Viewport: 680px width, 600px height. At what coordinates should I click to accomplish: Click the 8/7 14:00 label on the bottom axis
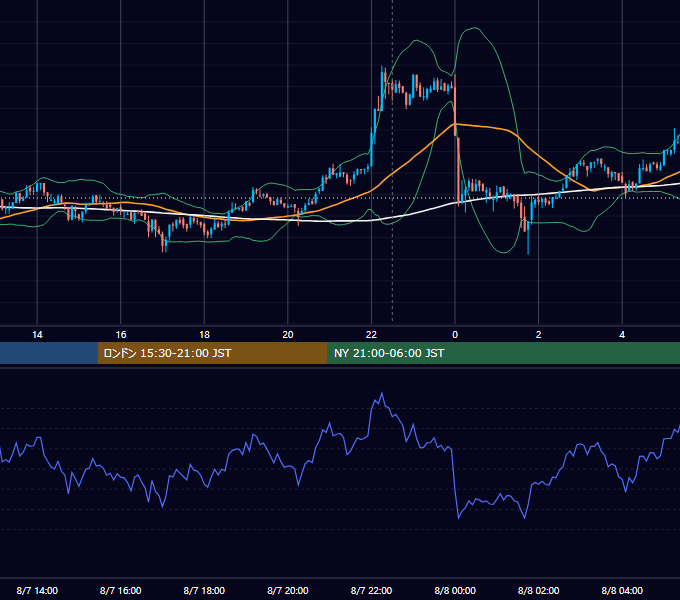(x=37, y=590)
